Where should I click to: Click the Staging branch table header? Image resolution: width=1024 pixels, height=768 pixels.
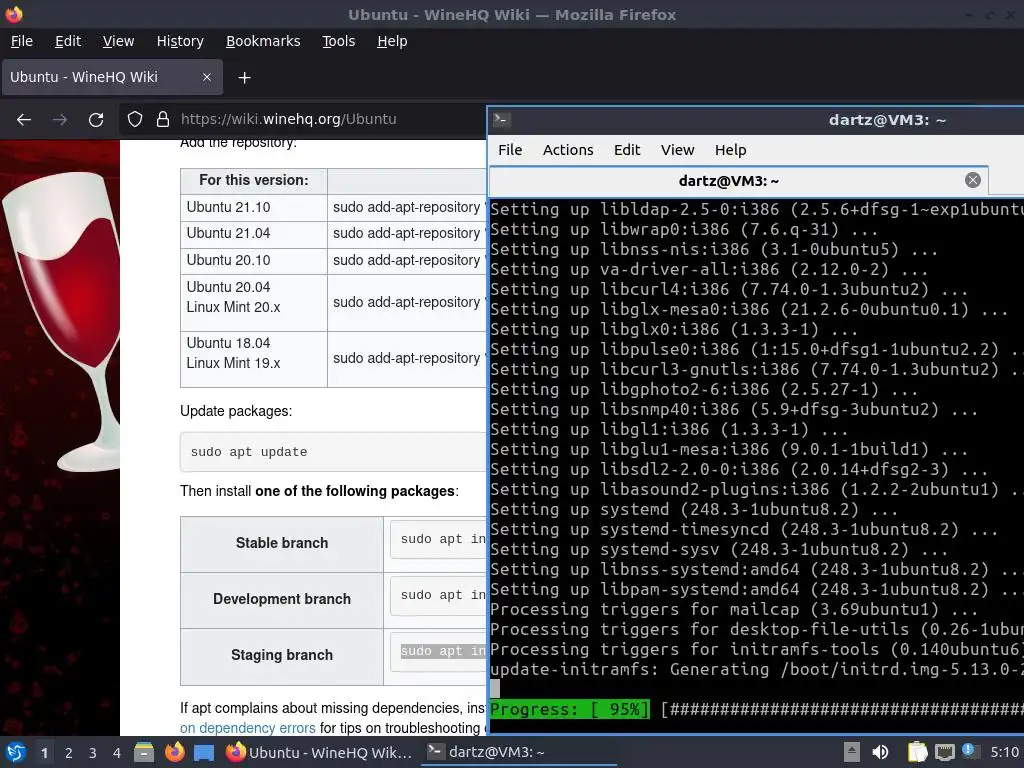(282, 656)
